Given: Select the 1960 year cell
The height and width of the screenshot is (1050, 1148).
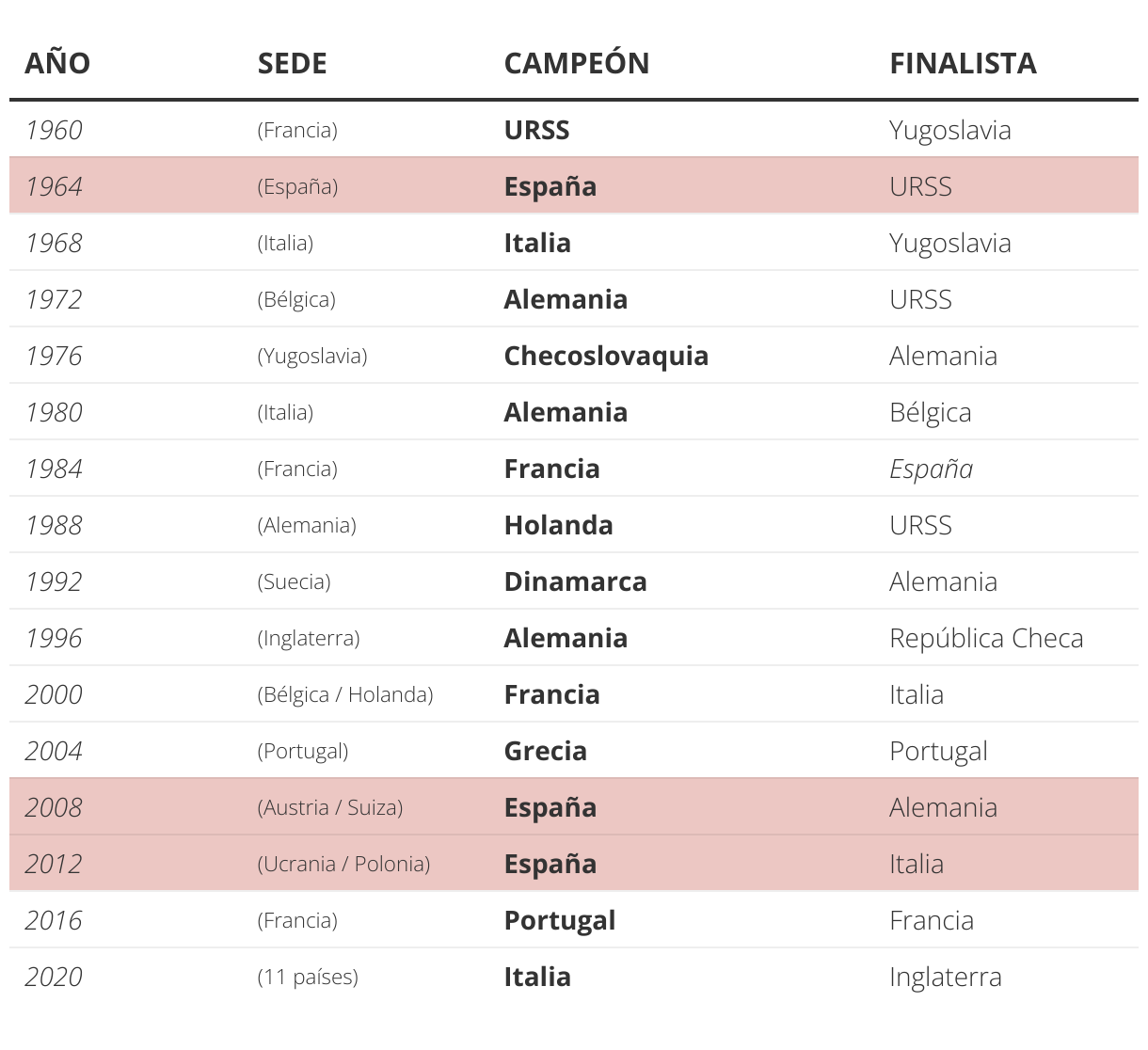Looking at the screenshot, I should [54, 130].
